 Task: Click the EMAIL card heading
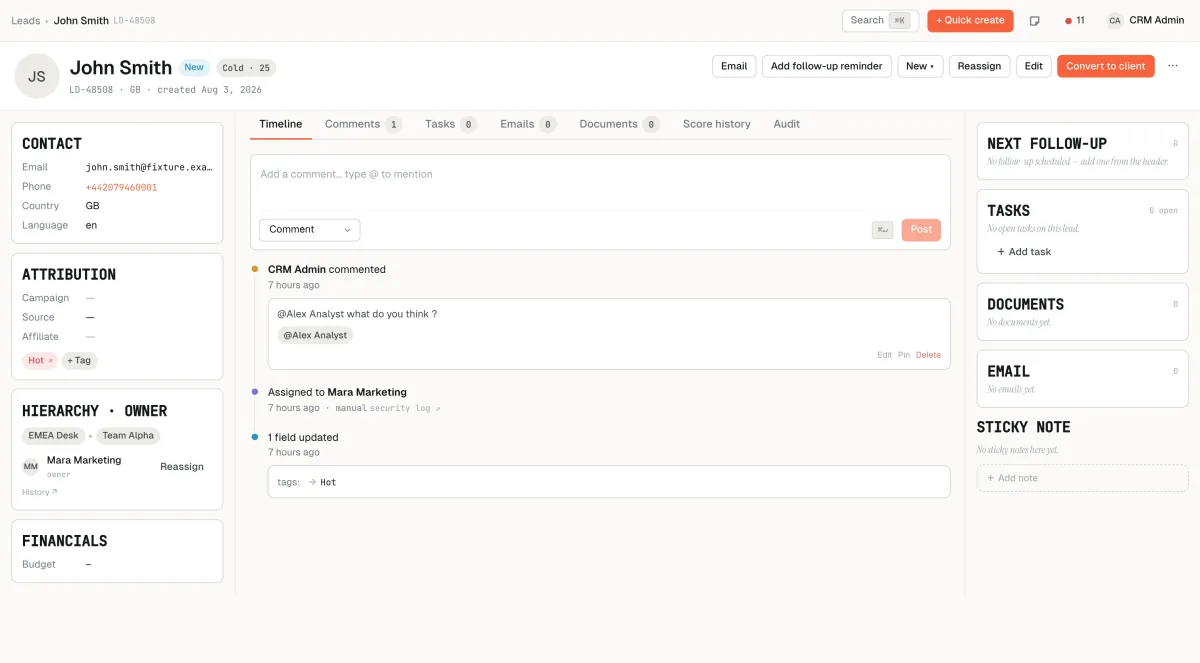1008,372
